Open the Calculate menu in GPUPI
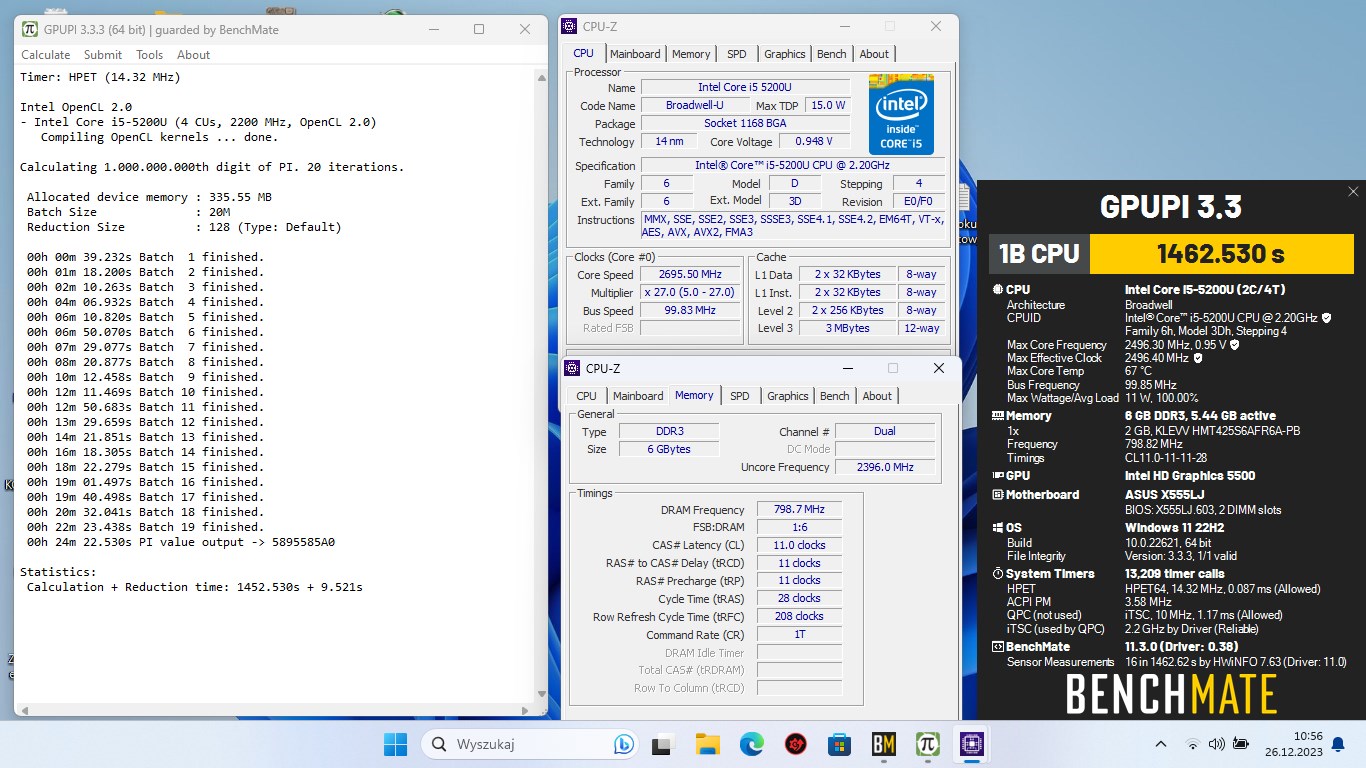1366x768 pixels. (x=46, y=55)
